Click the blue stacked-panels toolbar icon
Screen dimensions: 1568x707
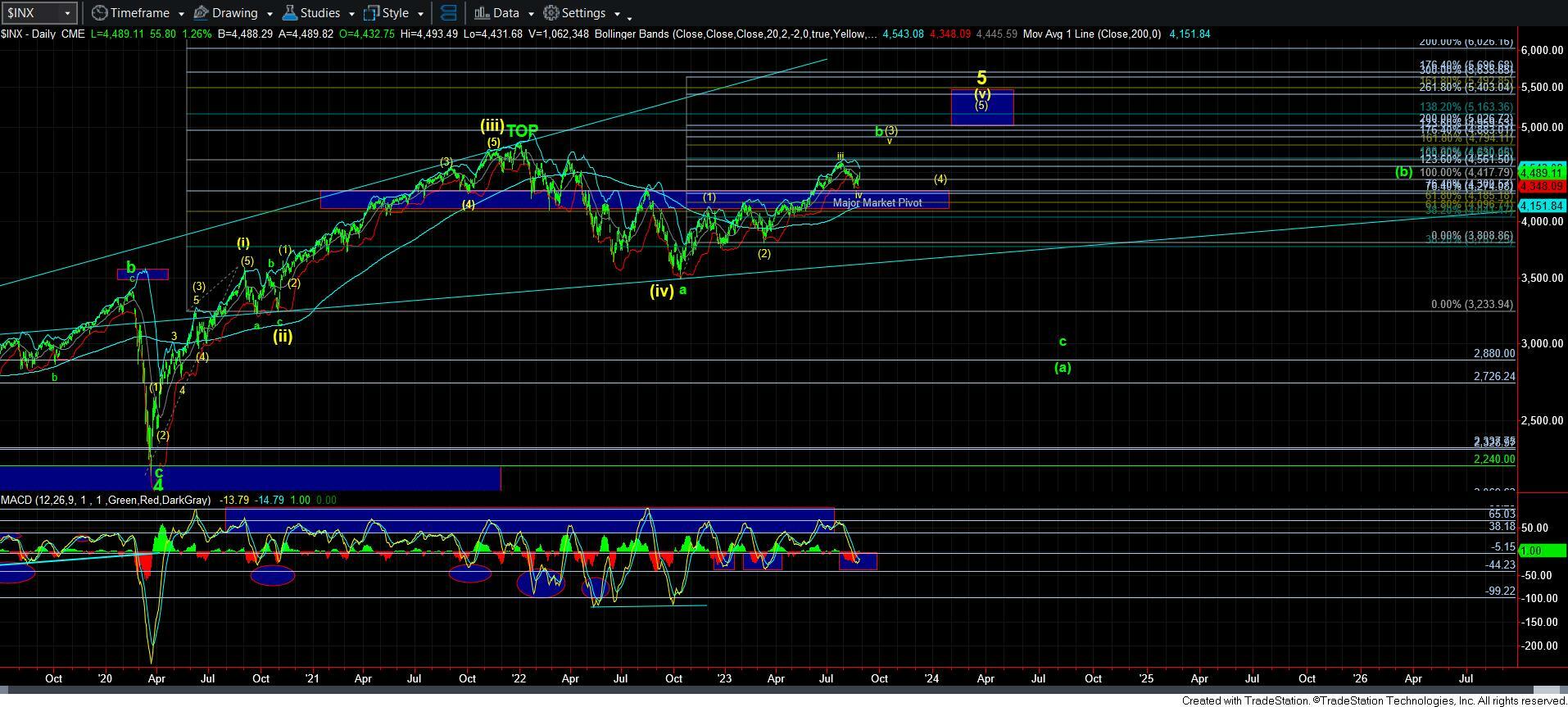[448, 13]
